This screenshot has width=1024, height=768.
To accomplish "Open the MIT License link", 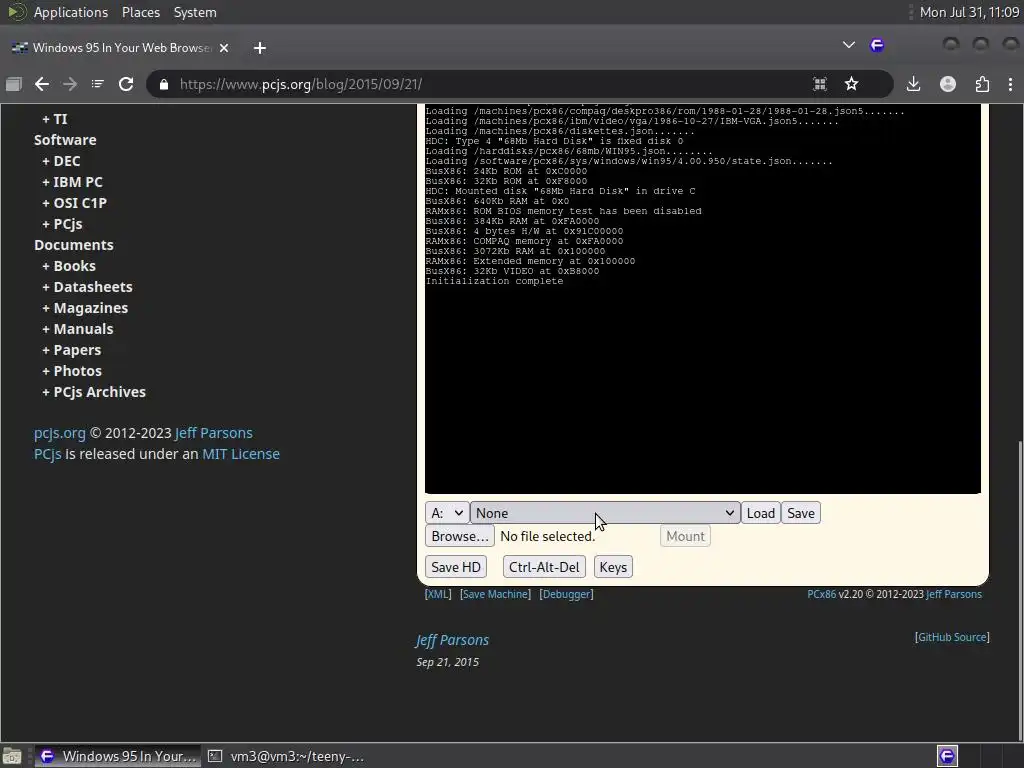I will pos(241,454).
